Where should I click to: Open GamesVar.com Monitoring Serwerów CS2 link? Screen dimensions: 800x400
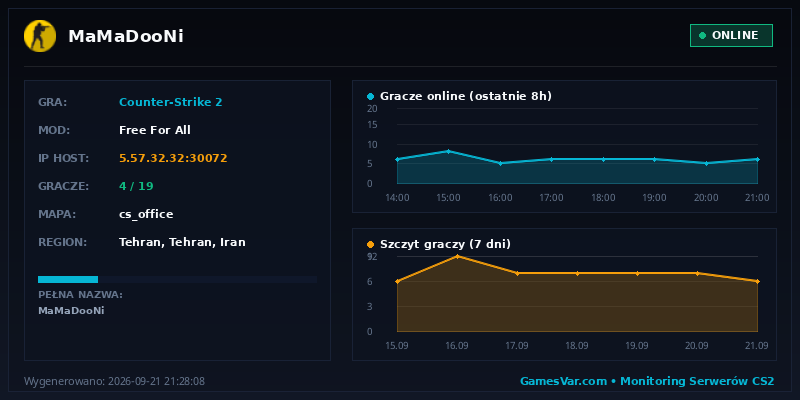pos(647,381)
